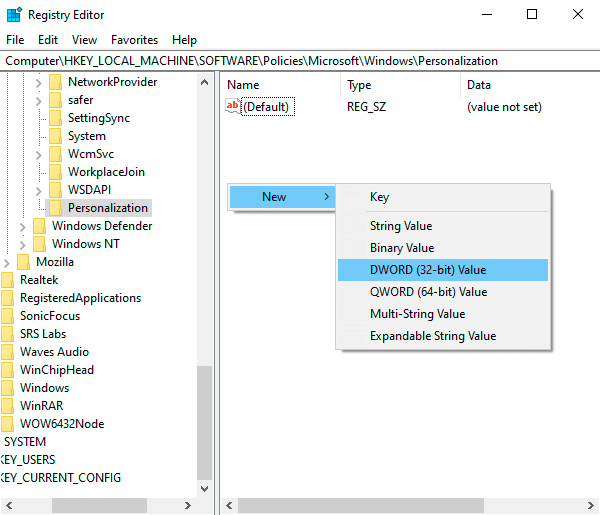Choose Key from New submenu
Viewport: 600px width, 515px height.
(443, 197)
